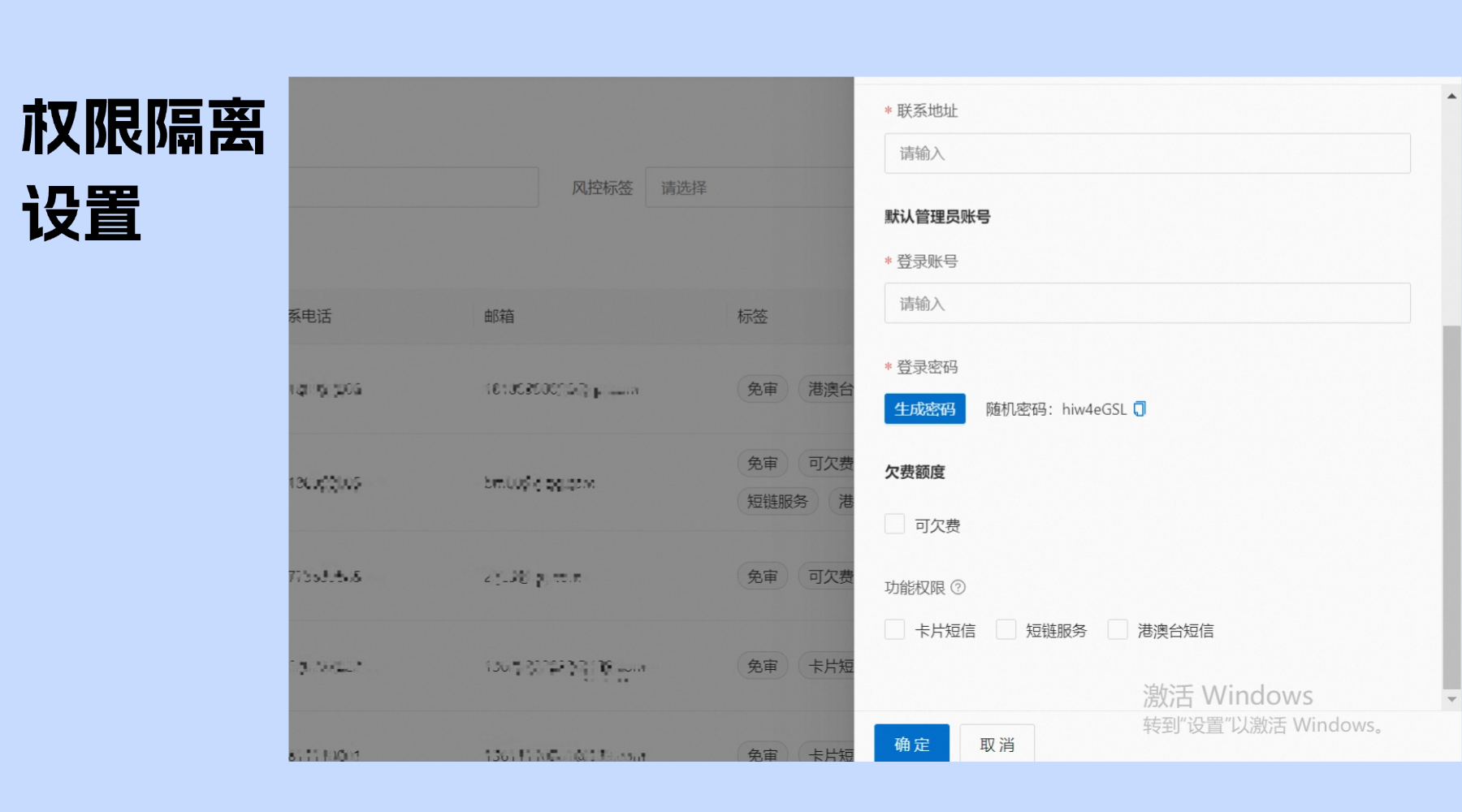Open the 功能权限 help tooltip icon
This screenshot has width=1462, height=812.
[x=958, y=587]
